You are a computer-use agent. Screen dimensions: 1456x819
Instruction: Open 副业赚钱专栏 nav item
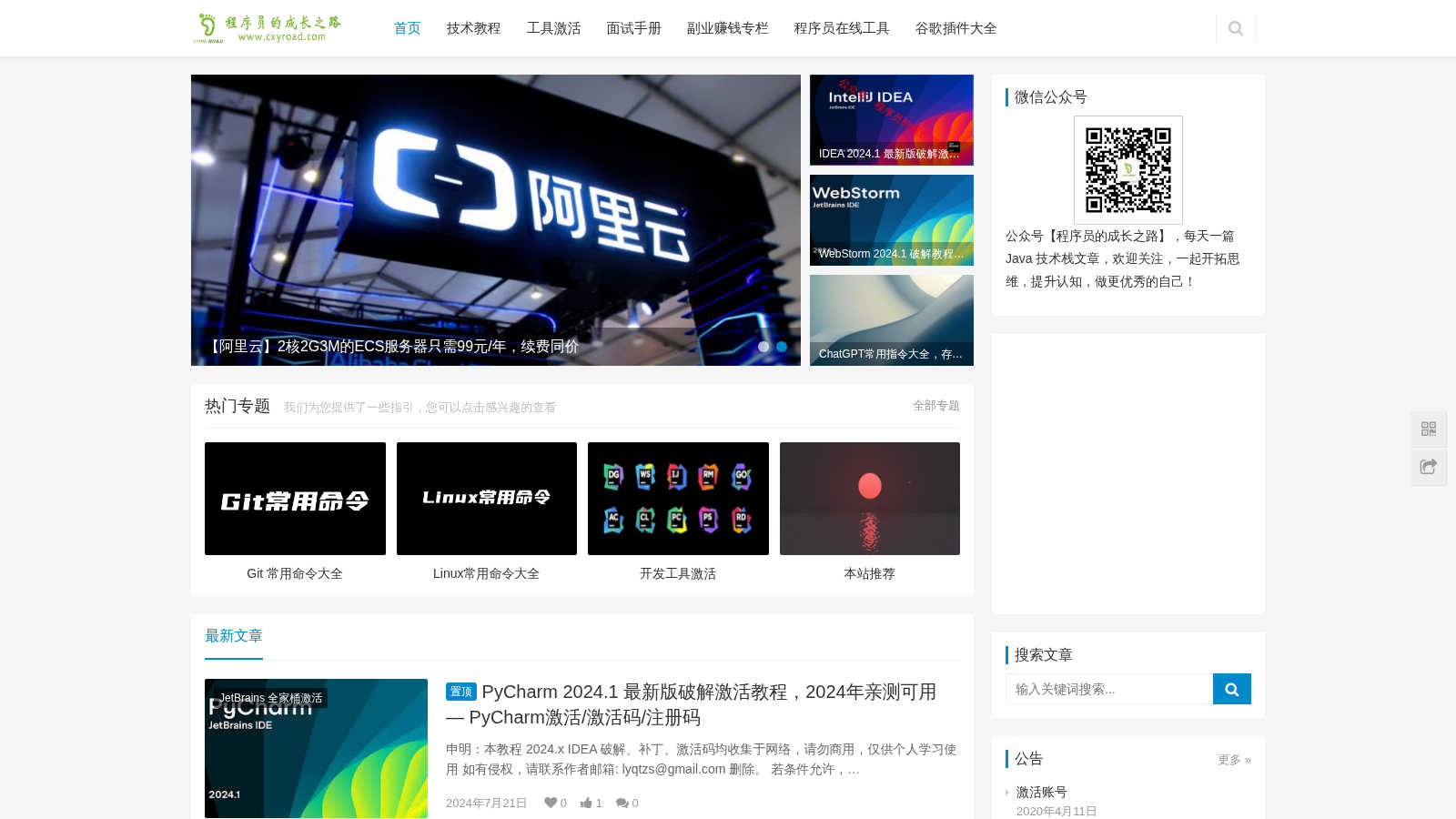[727, 28]
